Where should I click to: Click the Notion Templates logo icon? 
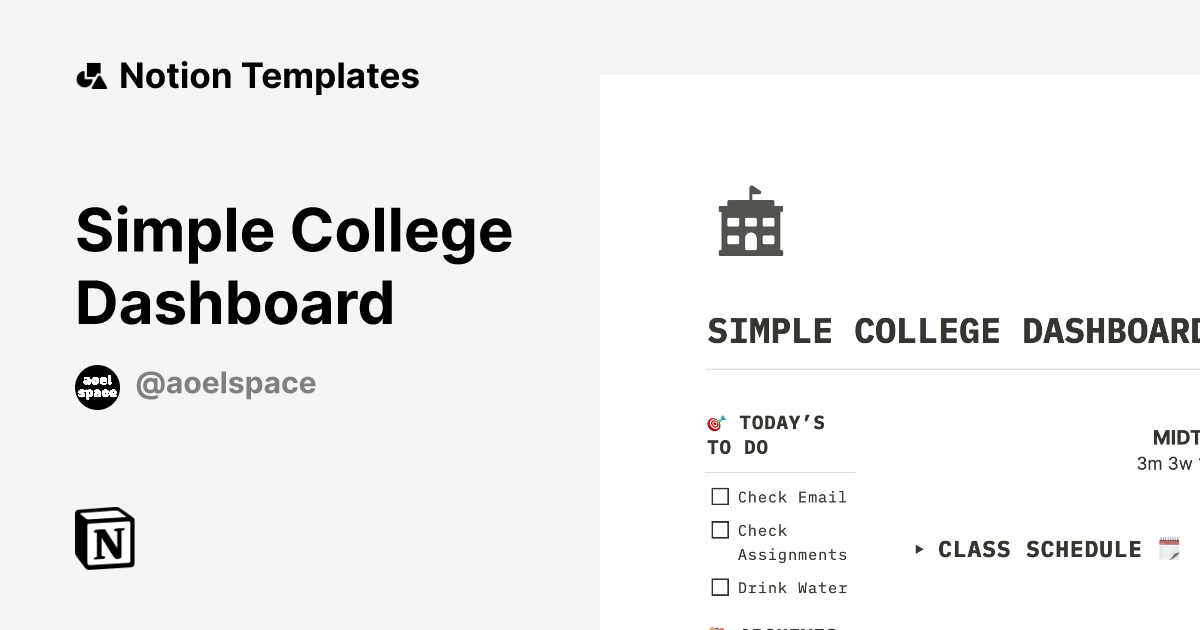pos(92,75)
